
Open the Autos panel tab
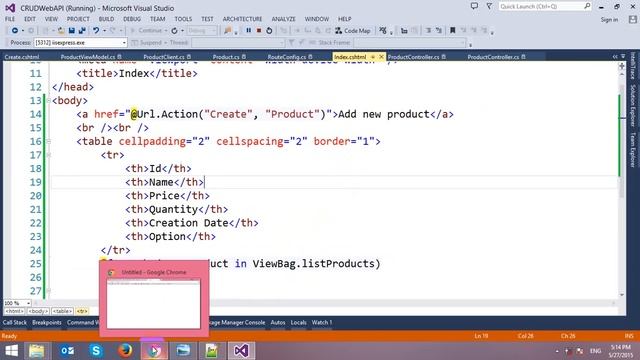click(278, 322)
